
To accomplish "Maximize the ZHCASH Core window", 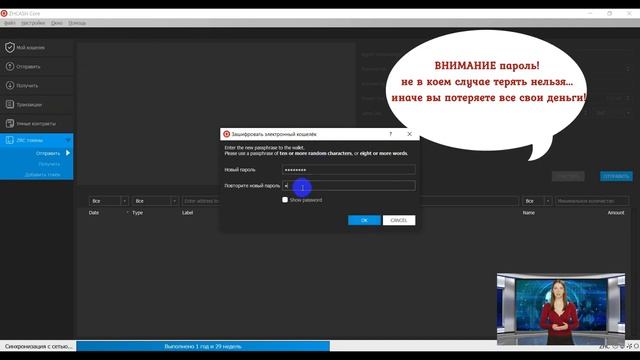I will (x=609, y=13).
